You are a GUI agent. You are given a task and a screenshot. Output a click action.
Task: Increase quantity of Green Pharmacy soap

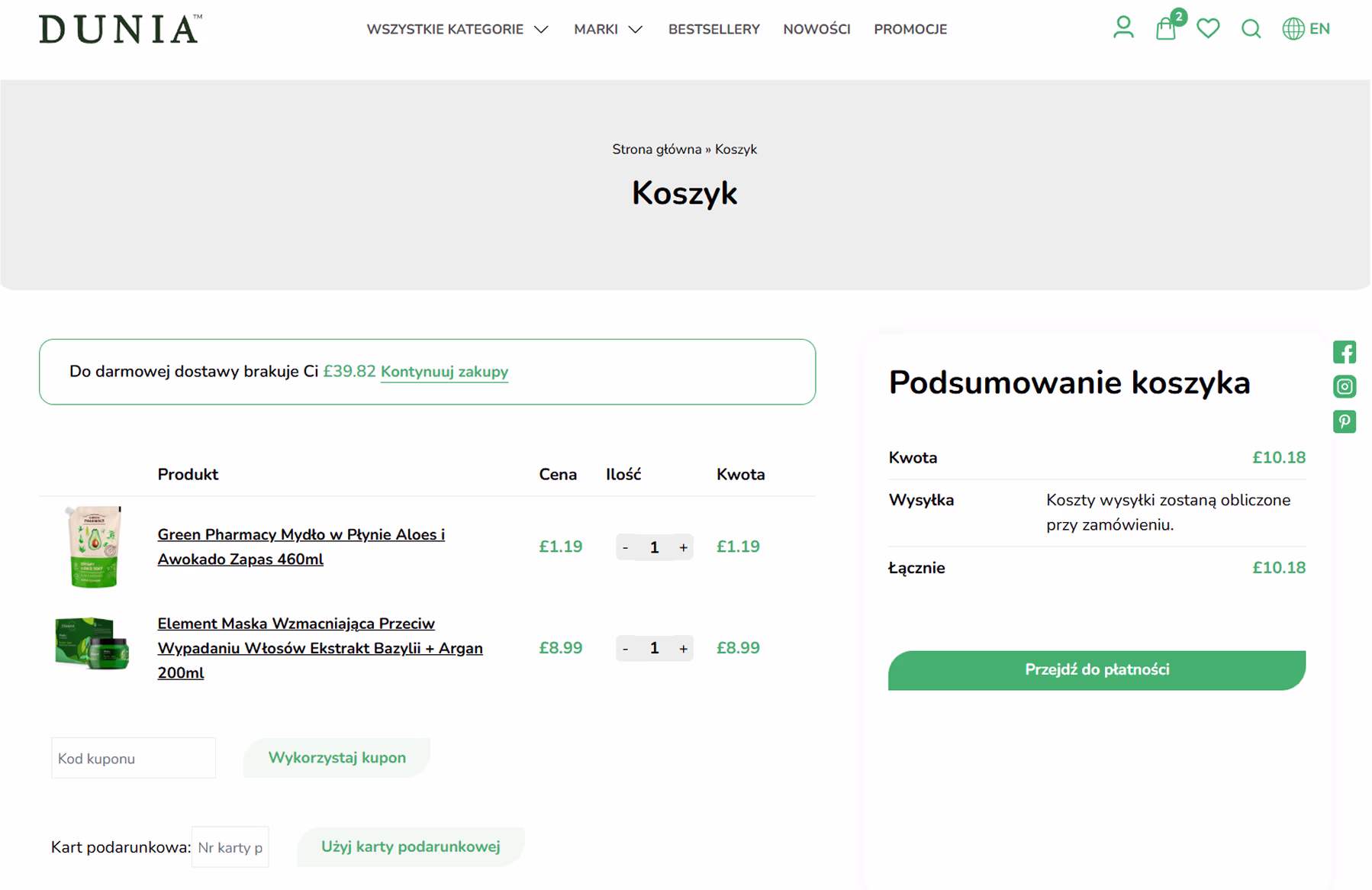click(683, 547)
